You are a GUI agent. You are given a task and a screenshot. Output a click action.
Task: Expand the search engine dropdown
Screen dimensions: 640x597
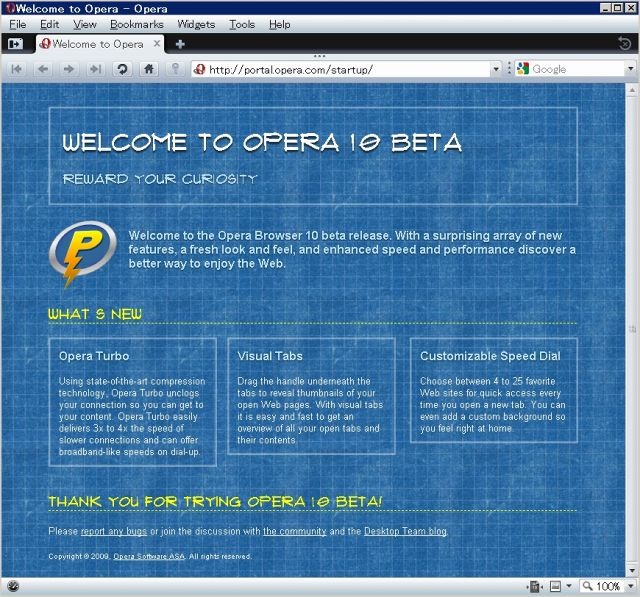pyautogui.click(x=631, y=69)
